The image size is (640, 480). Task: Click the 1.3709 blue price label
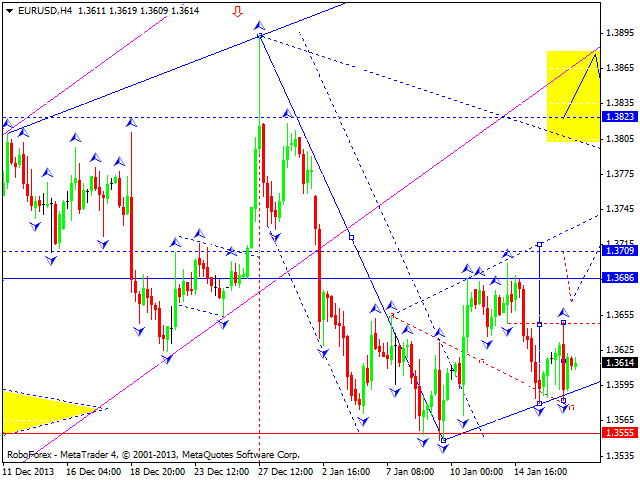[x=620, y=250]
